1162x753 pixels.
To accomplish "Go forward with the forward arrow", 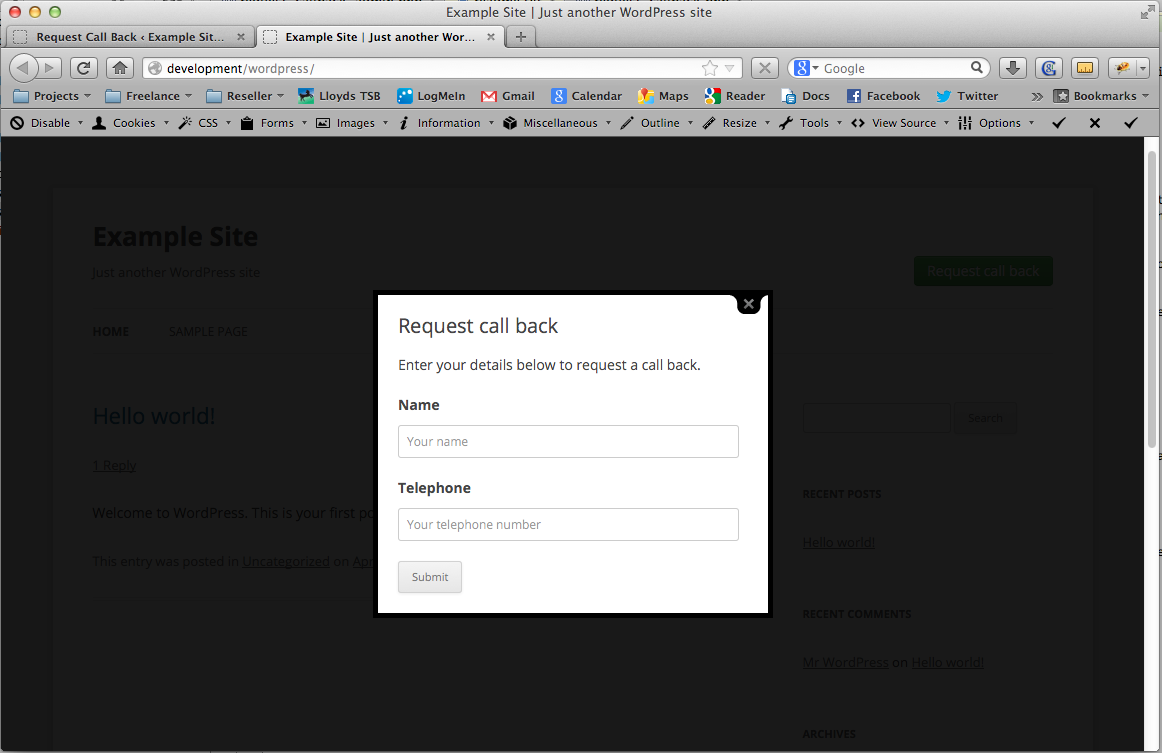I will point(49,68).
